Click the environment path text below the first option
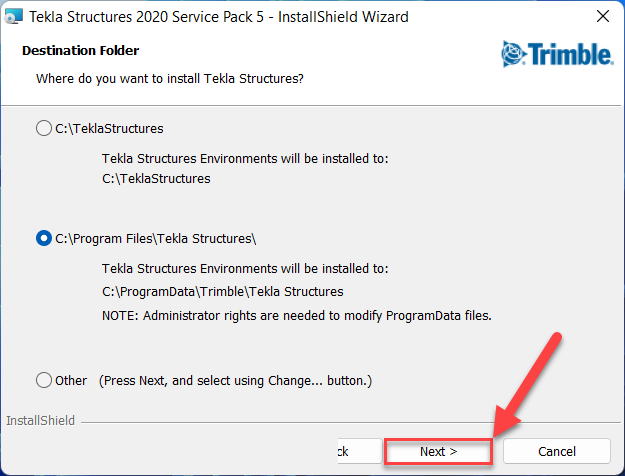Screen dimensions: 625x476 pos(156,179)
